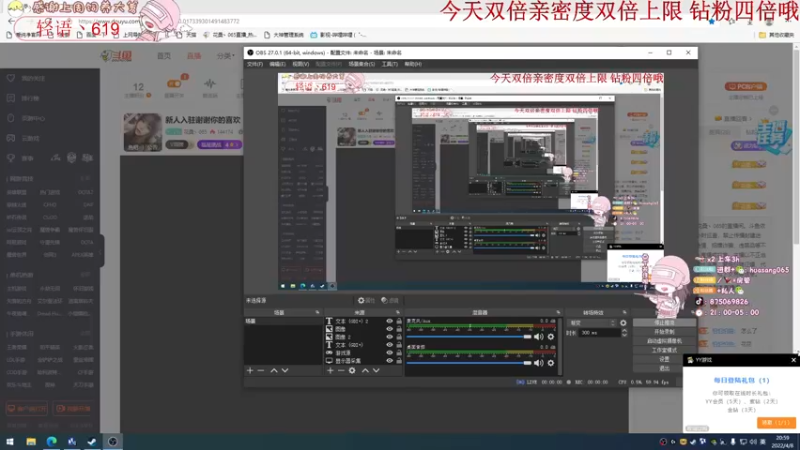The image size is (800, 450).
Task: Open desktop audio settings gear
Action: pyautogui.click(x=551, y=363)
